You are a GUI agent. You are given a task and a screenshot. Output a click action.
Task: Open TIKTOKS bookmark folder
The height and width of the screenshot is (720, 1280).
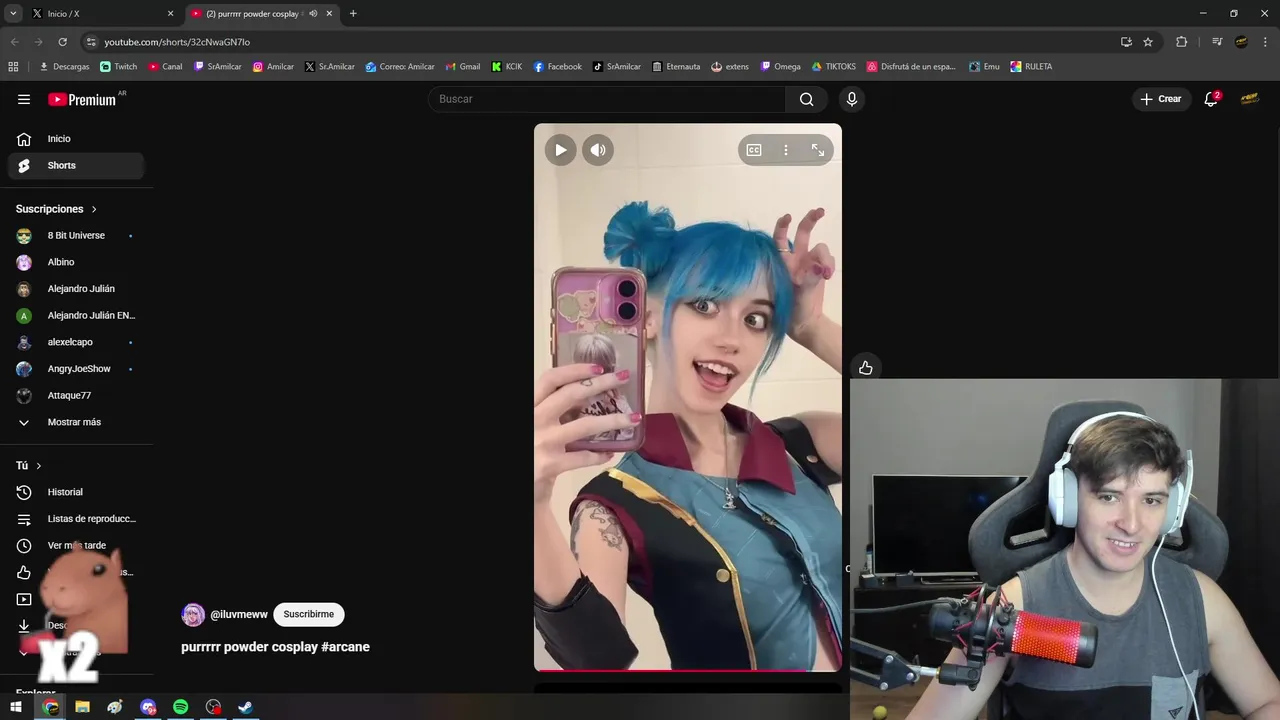coord(834,67)
